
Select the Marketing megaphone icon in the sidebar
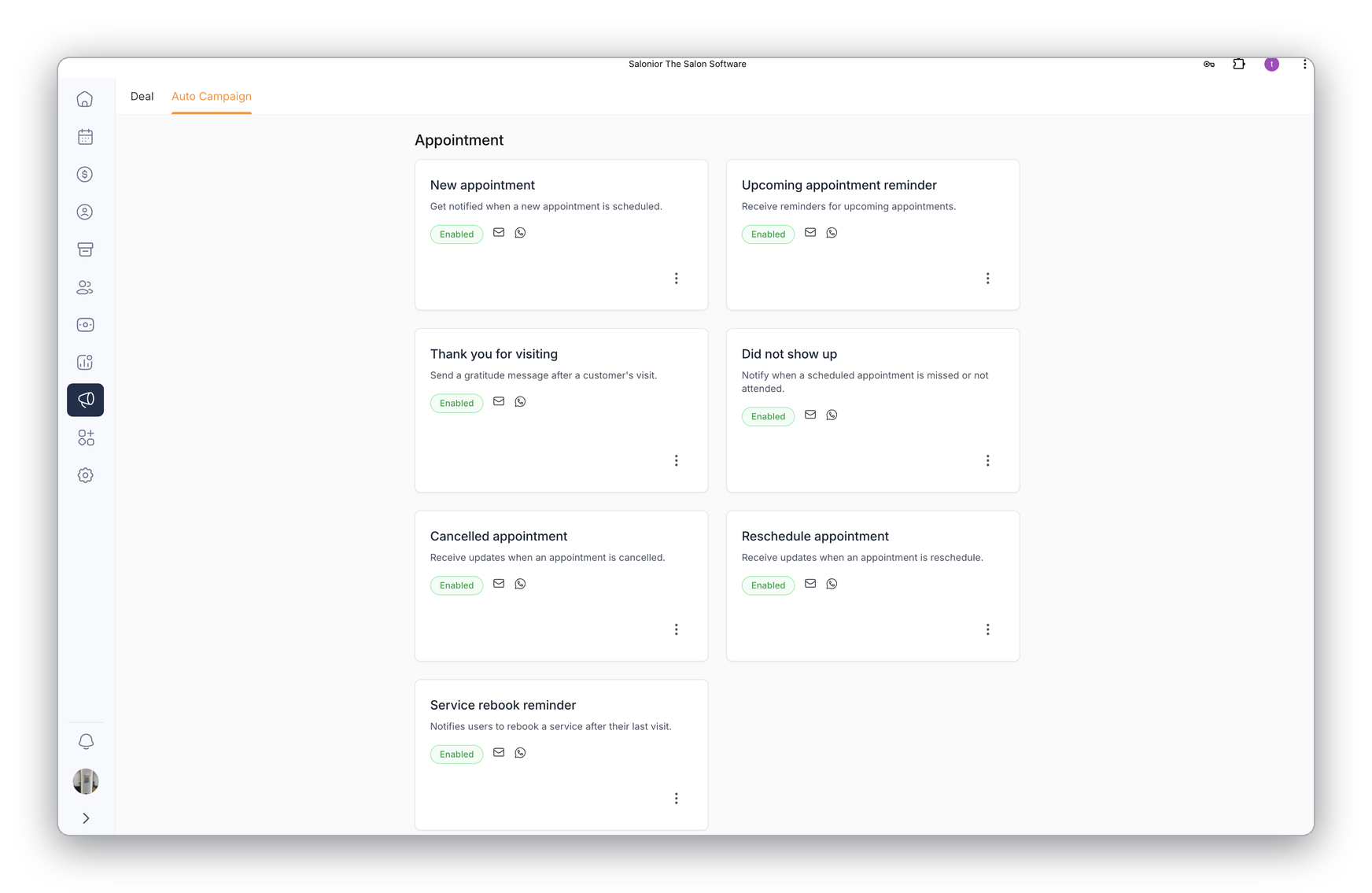point(85,400)
